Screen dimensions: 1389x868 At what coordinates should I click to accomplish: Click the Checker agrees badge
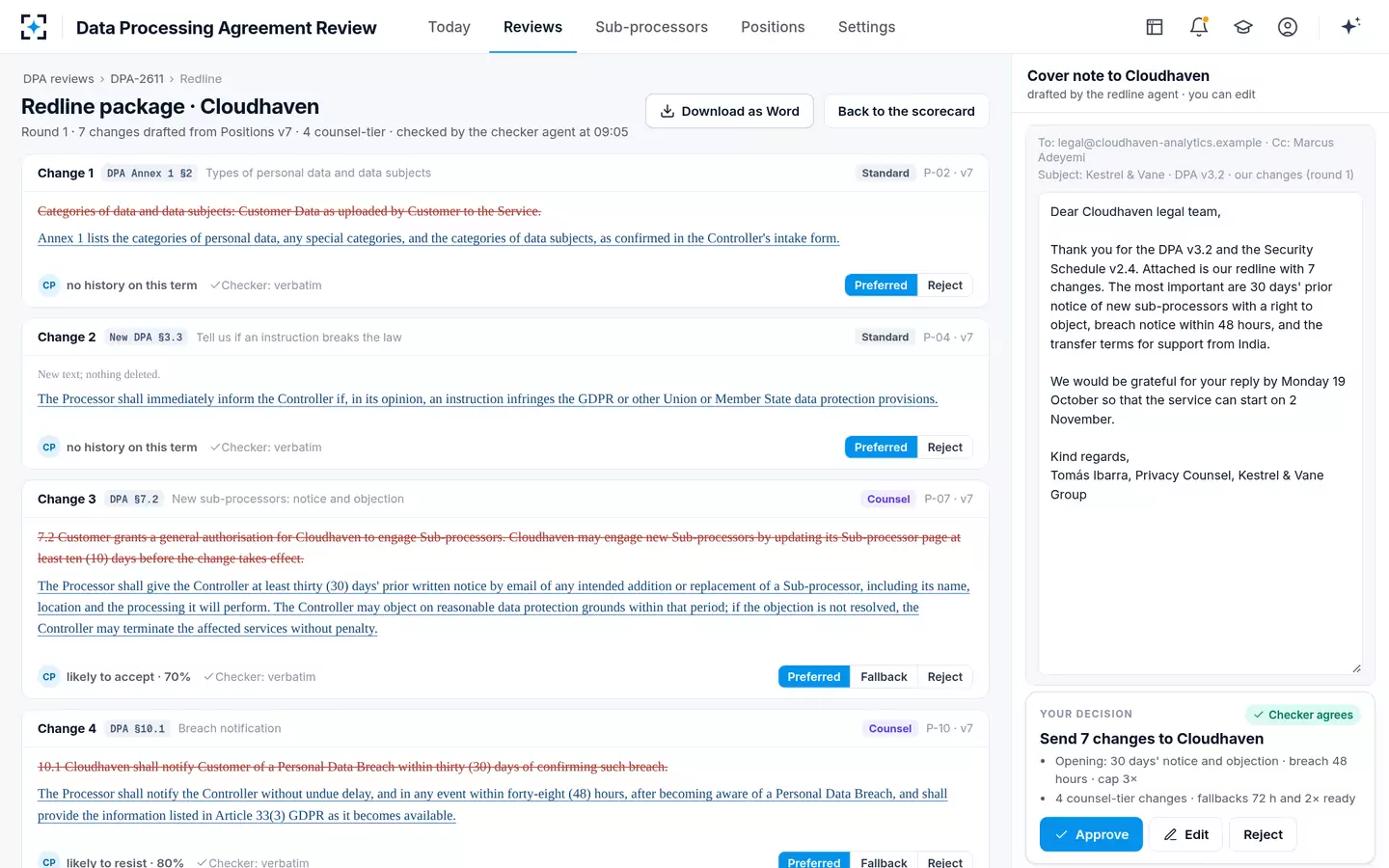[x=1302, y=715]
